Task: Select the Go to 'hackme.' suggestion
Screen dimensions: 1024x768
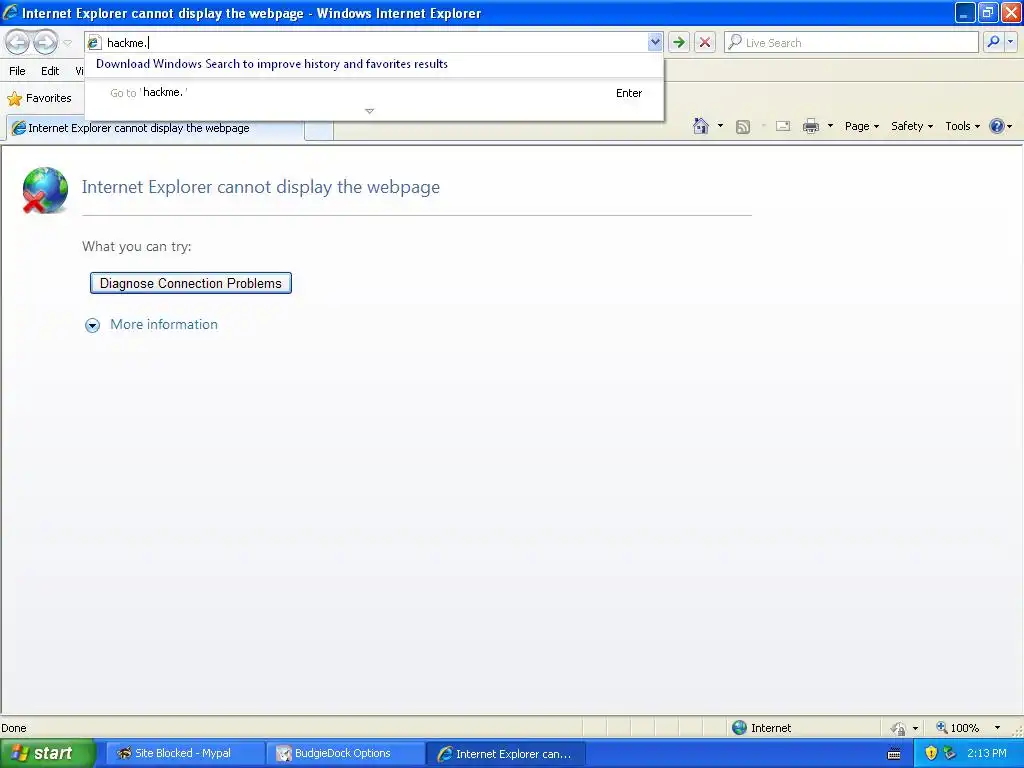Action: click(374, 93)
